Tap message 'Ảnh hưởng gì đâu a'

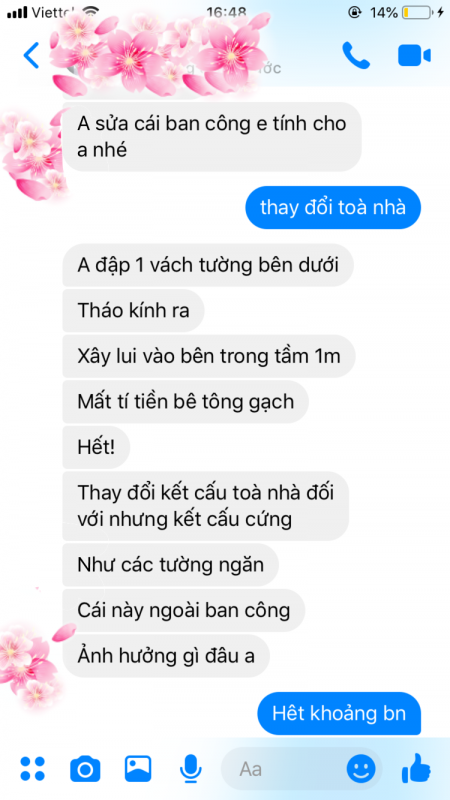point(166,656)
